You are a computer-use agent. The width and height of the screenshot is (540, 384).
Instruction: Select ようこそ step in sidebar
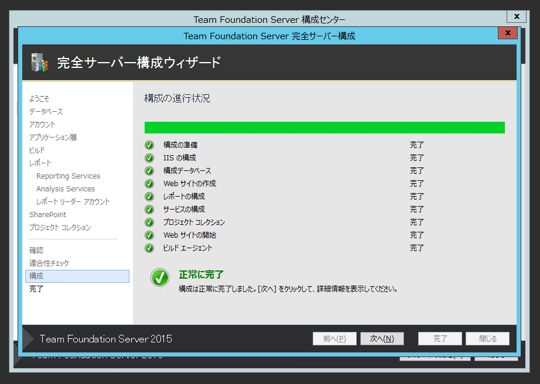(39, 99)
